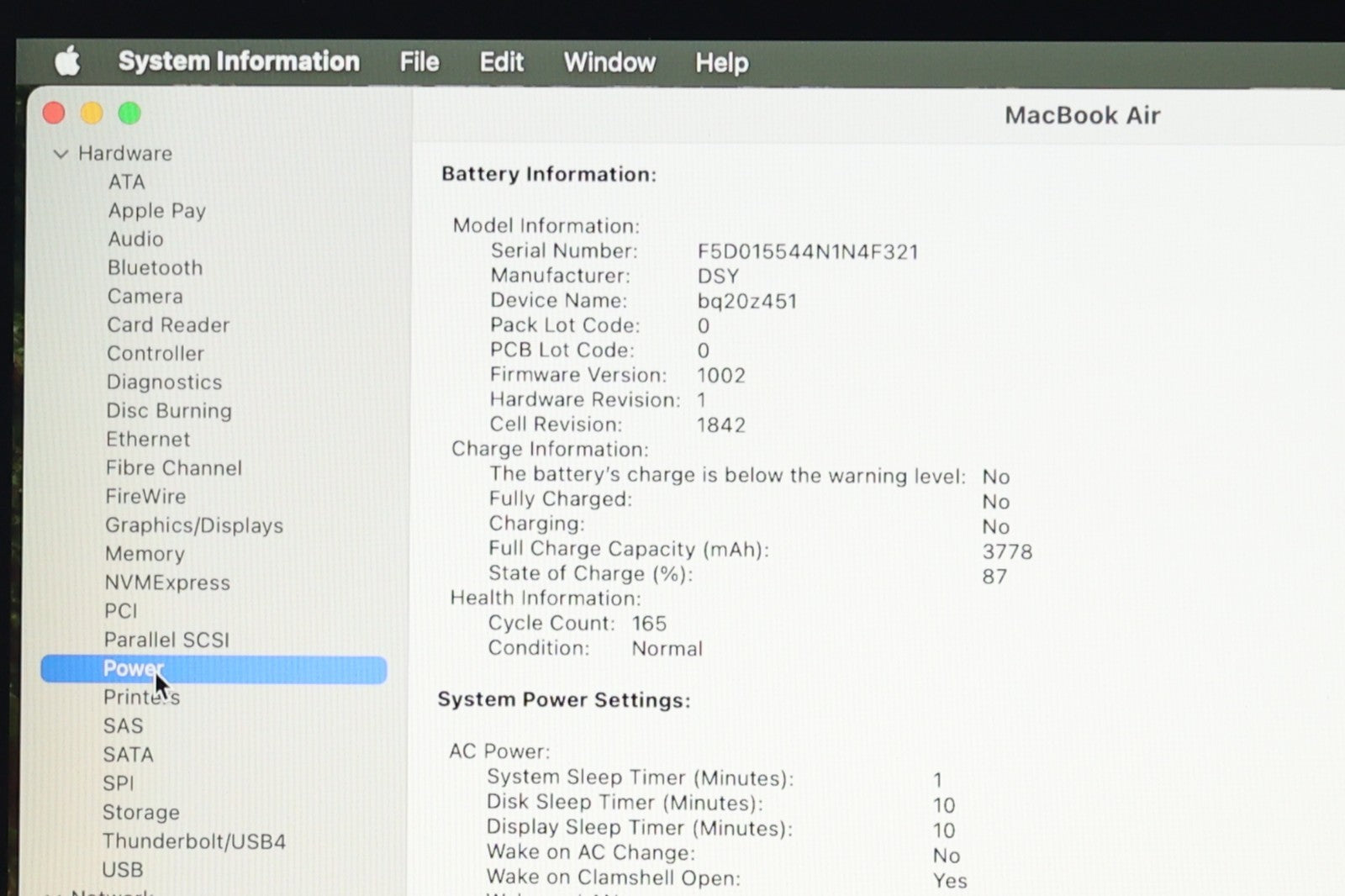Select Bluetooth in the sidebar
1345x896 pixels.
click(155, 268)
